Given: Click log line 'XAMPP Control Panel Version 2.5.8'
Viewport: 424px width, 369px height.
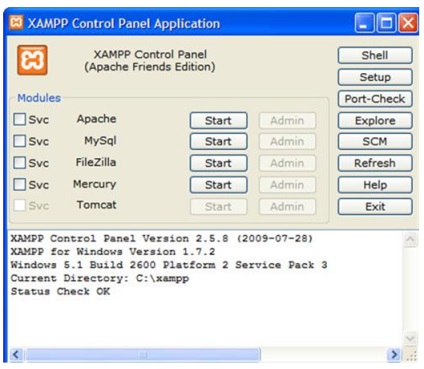Looking at the screenshot, I should tap(162, 239).
